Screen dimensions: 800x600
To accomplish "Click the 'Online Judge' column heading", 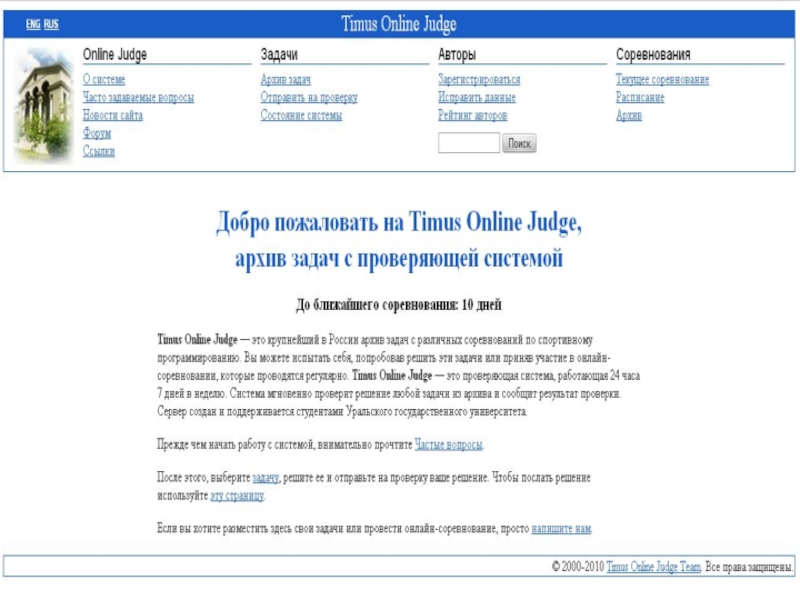I will 115,55.
